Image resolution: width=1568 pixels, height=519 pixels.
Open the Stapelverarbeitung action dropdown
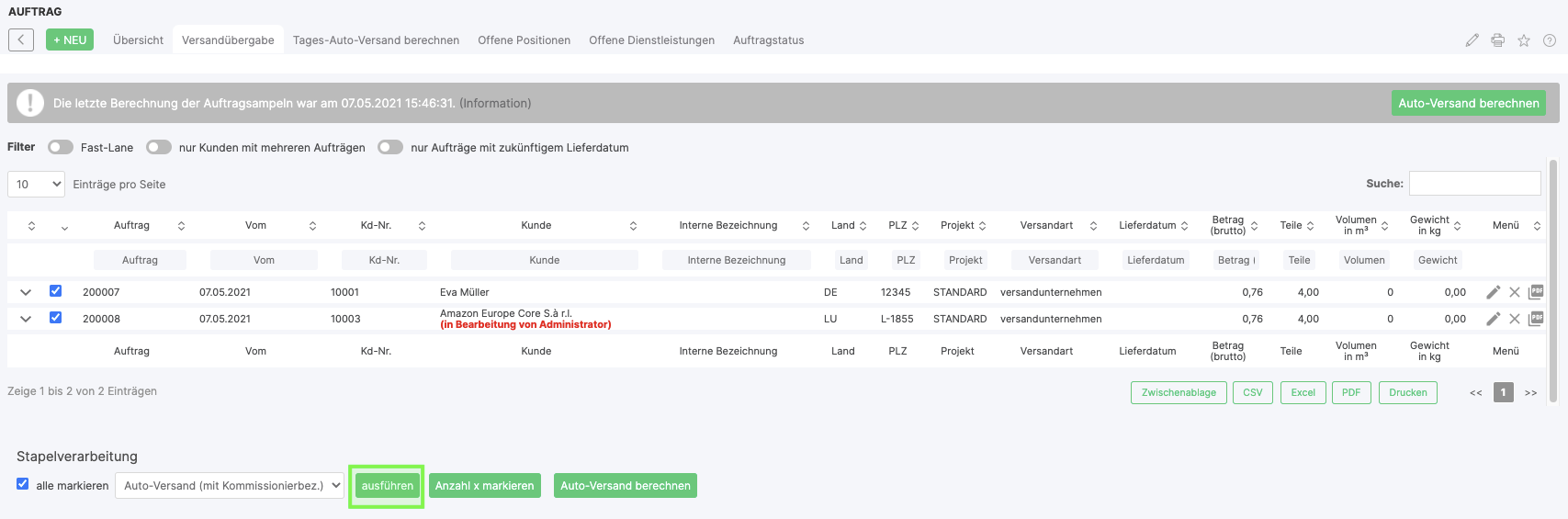pos(229,486)
